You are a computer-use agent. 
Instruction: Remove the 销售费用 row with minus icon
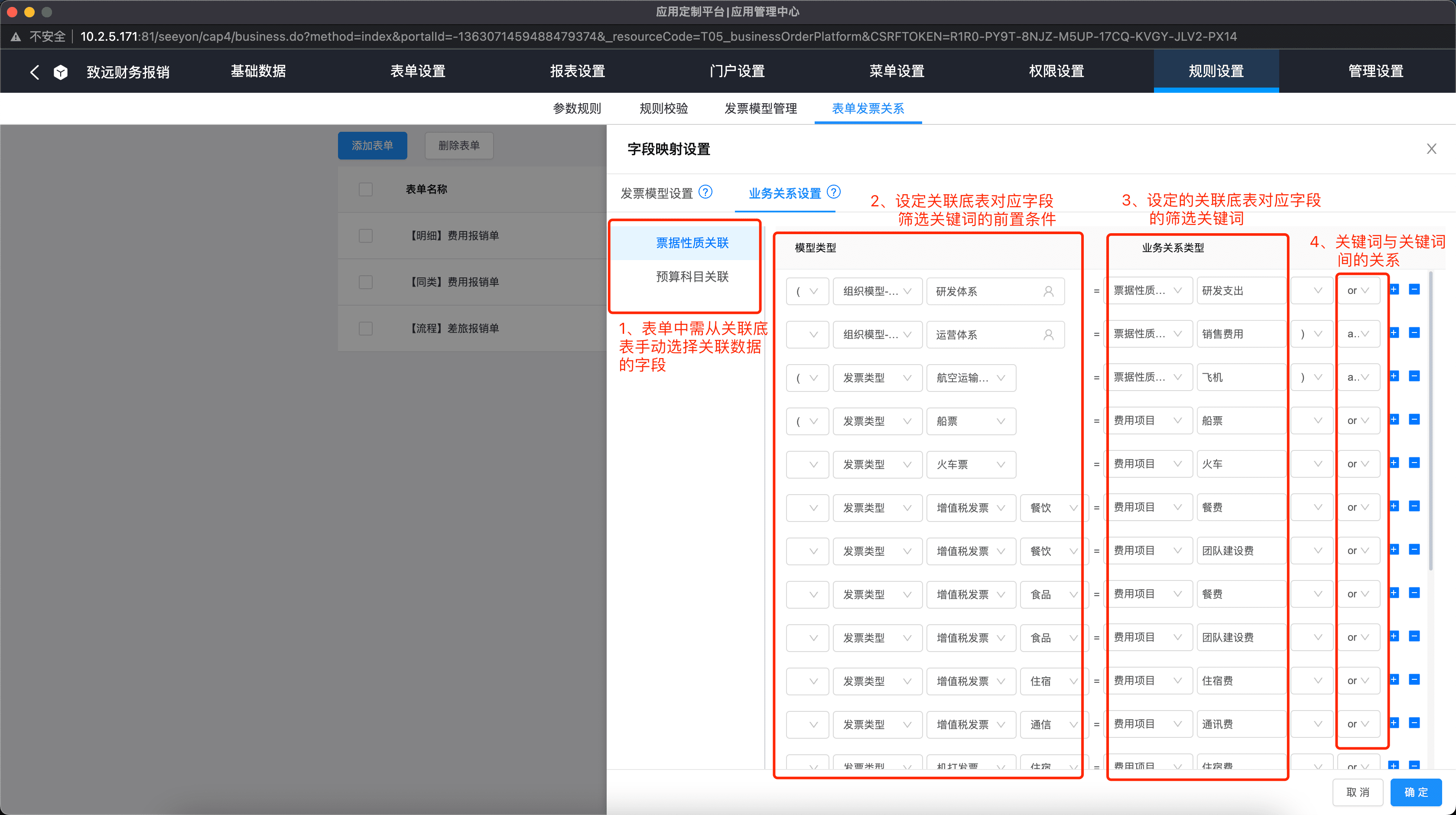(x=1414, y=333)
